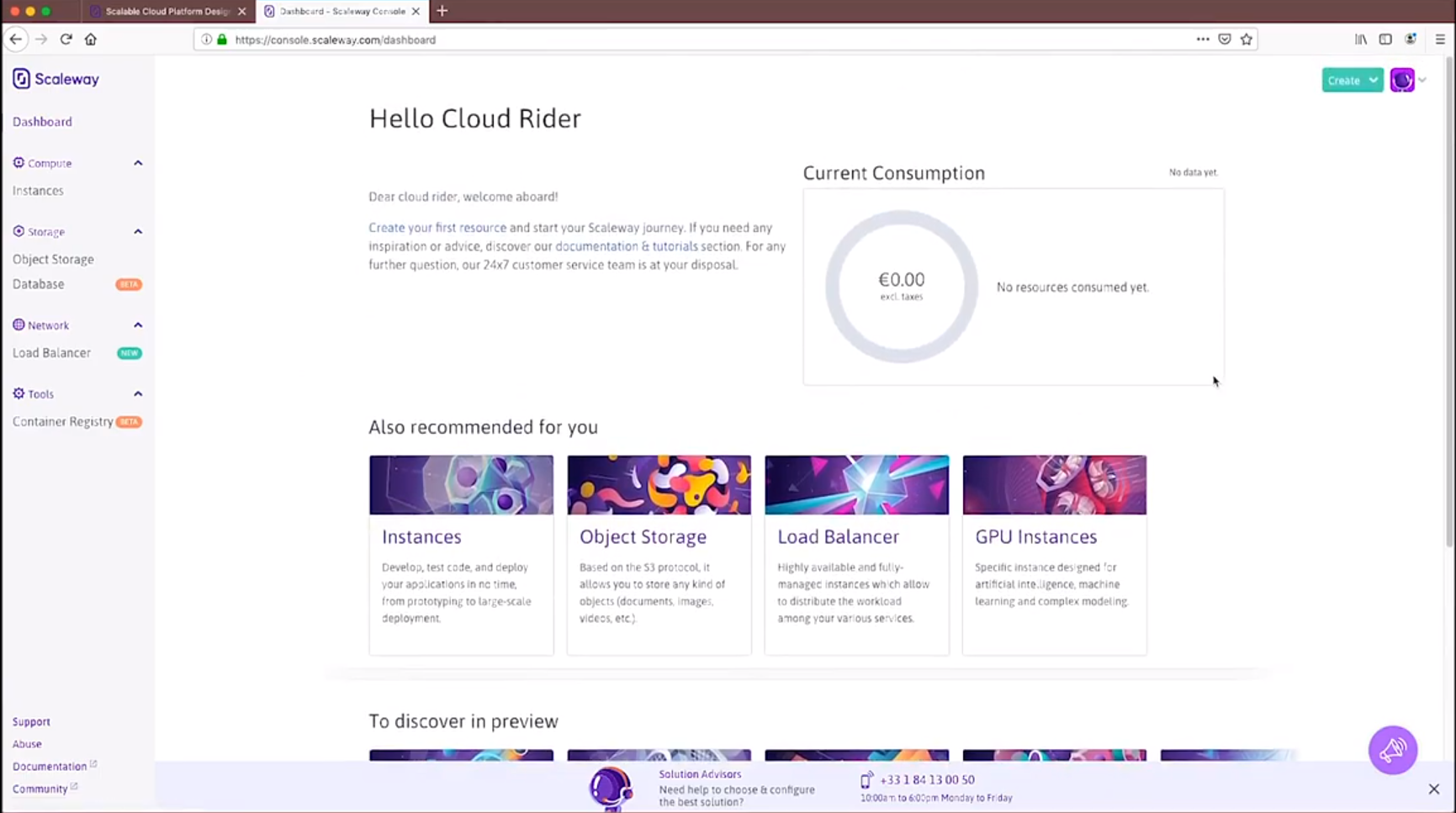Image resolution: width=1456 pixels, height=813 pixels.
Task: Click the page vertical scrollbar
Action: pyautogui.click(x=1449, y=303)
